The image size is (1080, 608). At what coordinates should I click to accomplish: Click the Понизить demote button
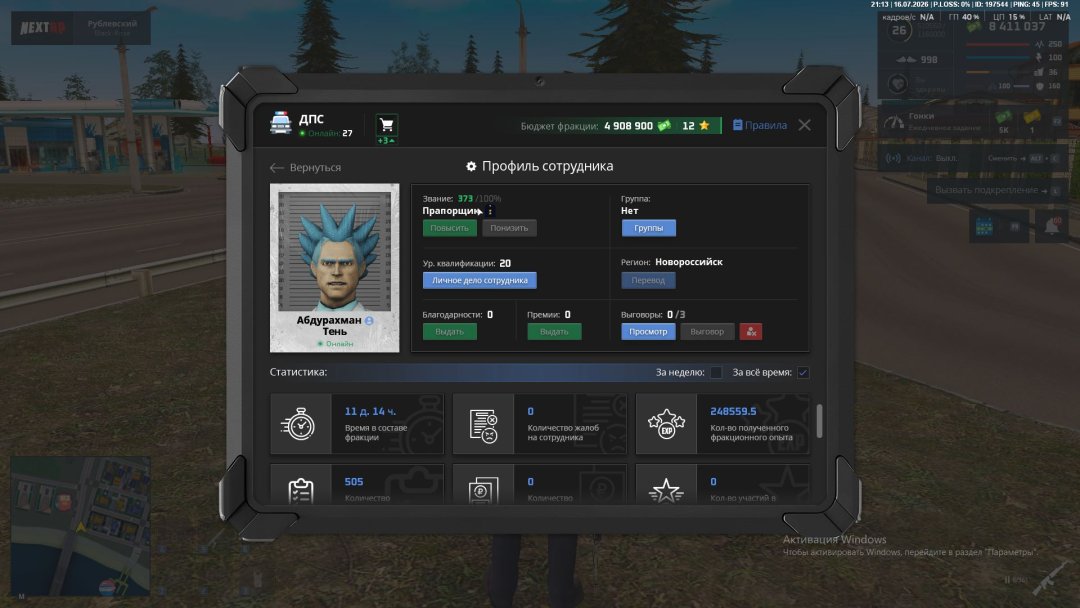(x=509, y=228)
